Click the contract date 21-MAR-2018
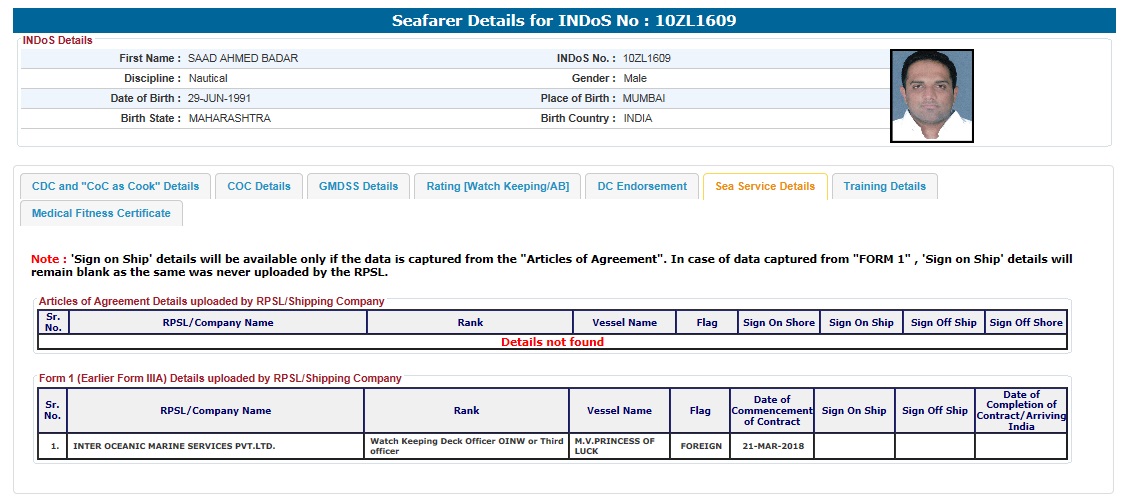Viewport: 1146px width, 496px height. coord(772,446)
